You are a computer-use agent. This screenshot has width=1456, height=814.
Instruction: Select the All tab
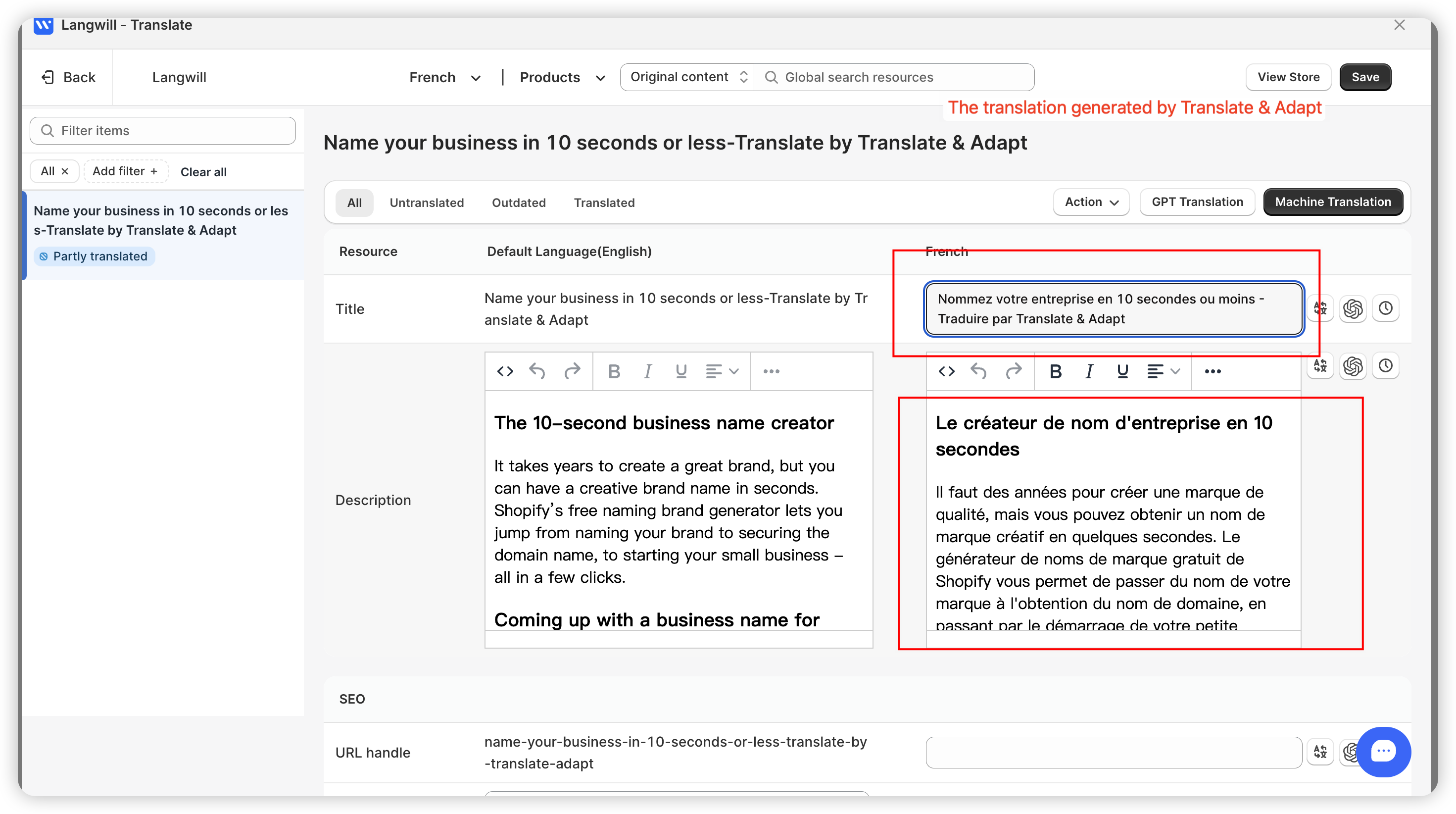(354, 203)
